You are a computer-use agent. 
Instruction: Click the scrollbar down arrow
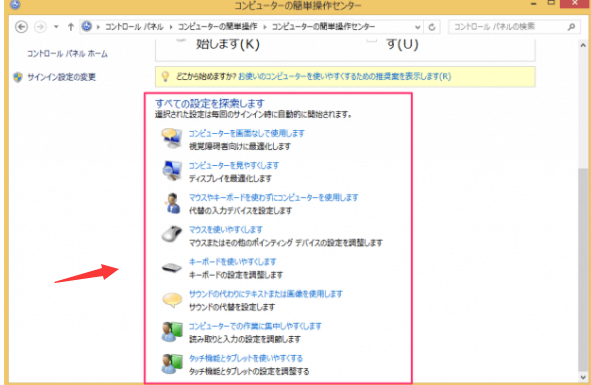583,377
